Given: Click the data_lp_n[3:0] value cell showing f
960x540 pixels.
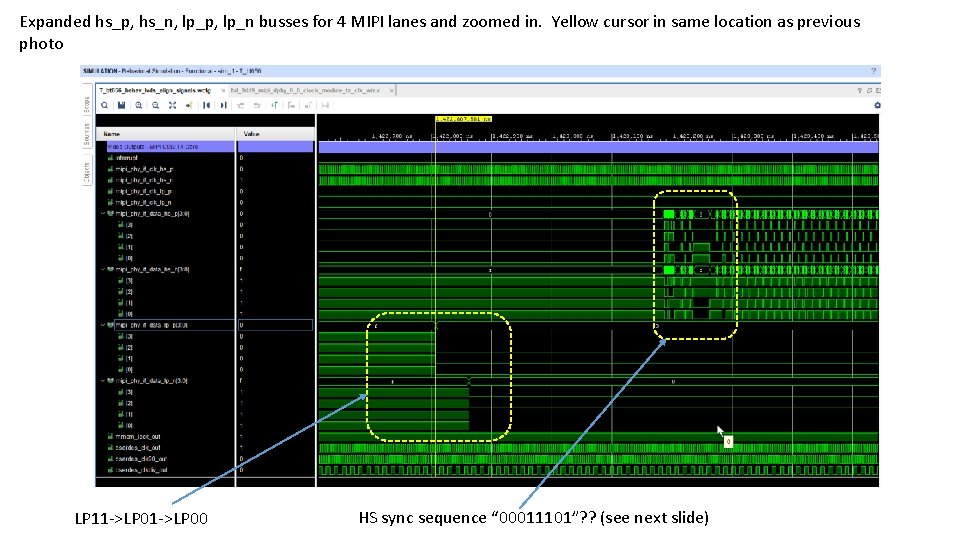Looking at the screenshot, I should pos(276,381).
